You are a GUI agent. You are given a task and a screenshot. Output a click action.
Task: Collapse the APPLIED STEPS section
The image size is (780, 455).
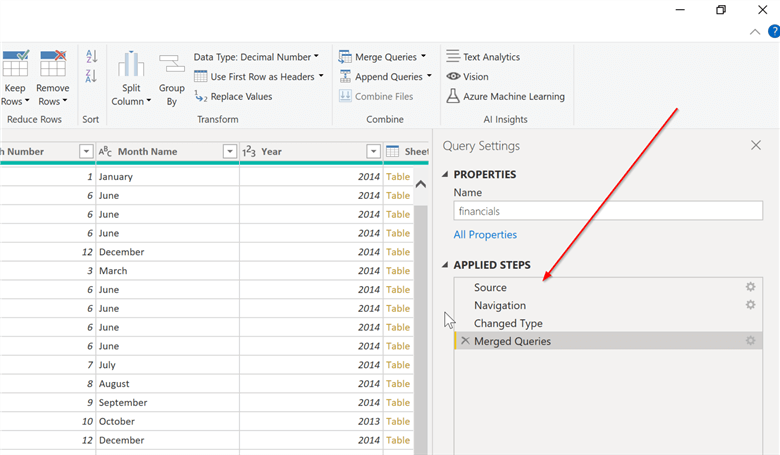[446, 266]
